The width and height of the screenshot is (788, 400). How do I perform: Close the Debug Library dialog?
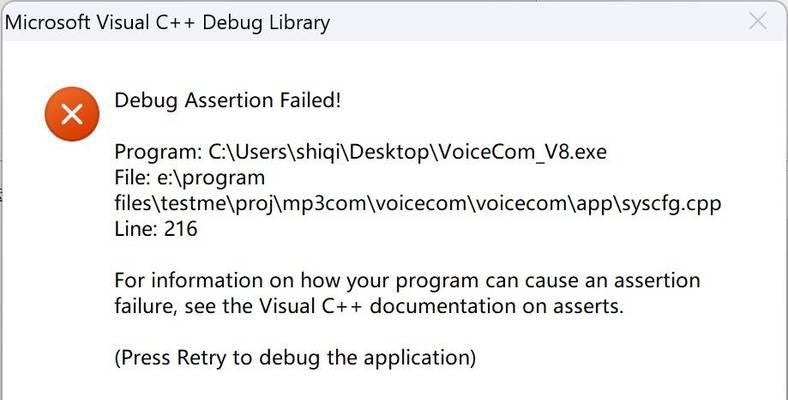pyautogui.click(x=757, y=21)
